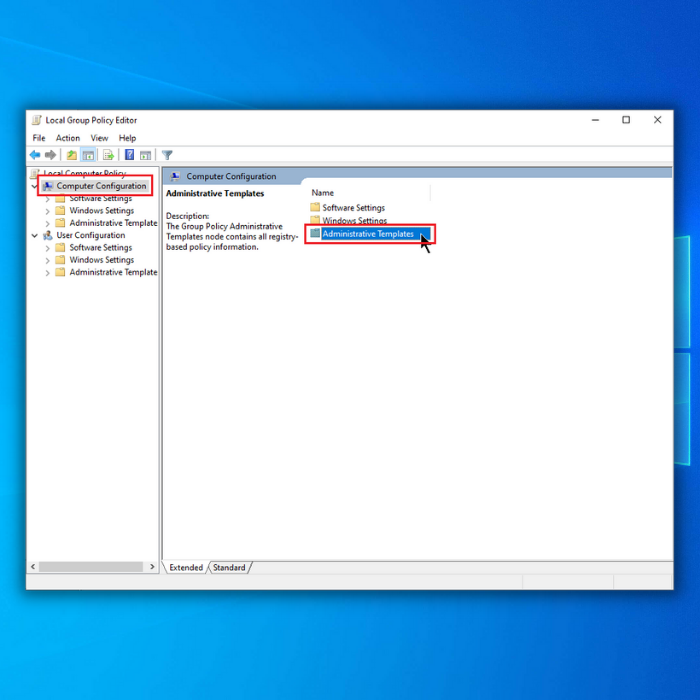Expand Windows Settings under Computer Configuration
The image size is (700, 700).
[x=47, y=211]
